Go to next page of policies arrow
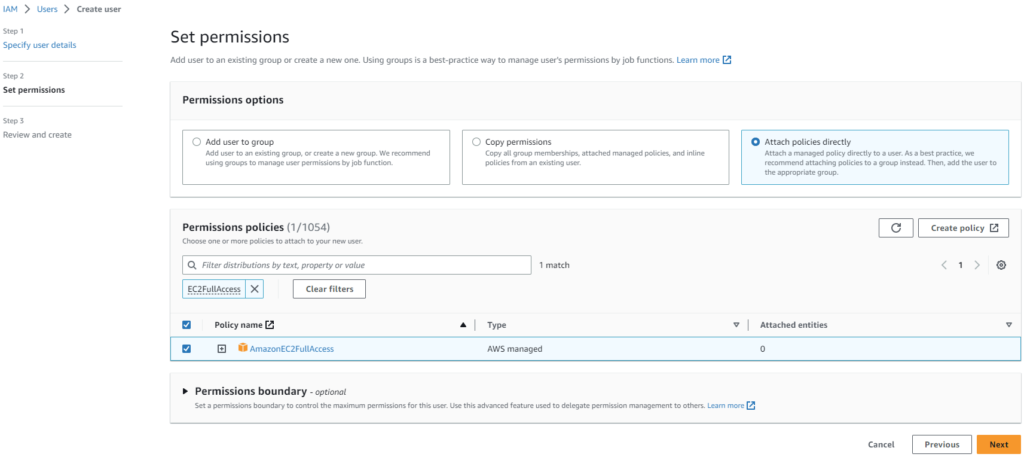The image size is (1024, 457). tap(977, 265)
